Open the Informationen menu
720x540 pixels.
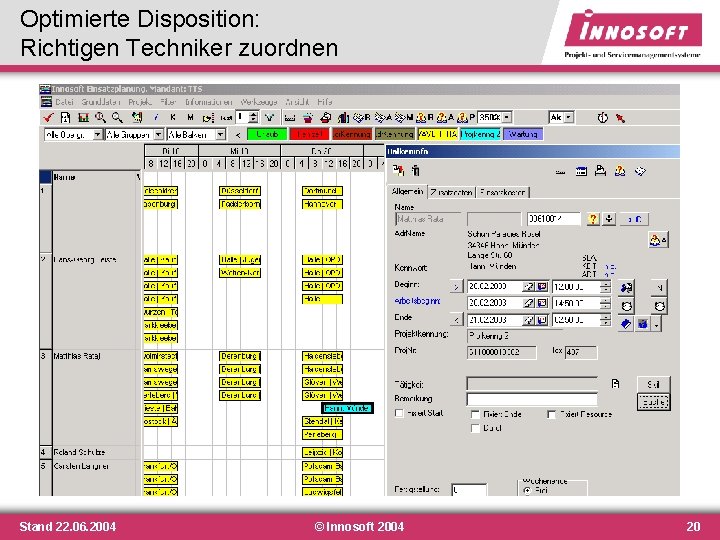click(209, 102)
